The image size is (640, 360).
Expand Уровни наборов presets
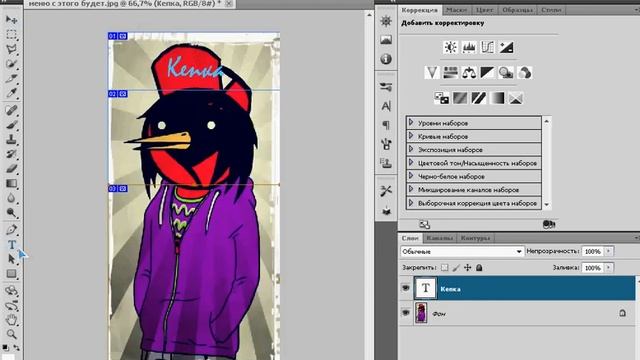pyautogui.click(x=411, y=122)
